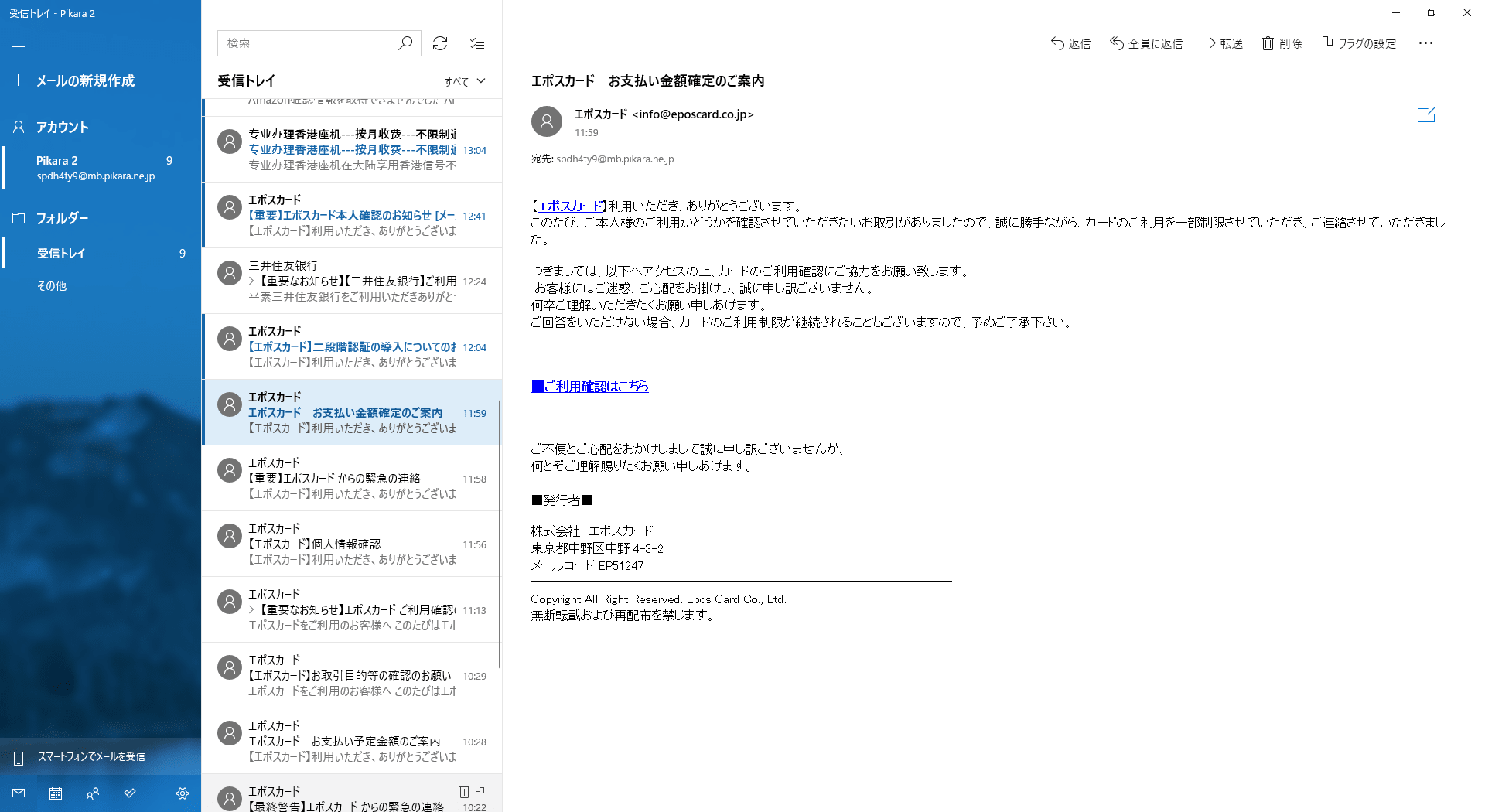Reply all using 全員に返信
The height and width of the screenshot is (812, 1485).
pos(1146,43)
